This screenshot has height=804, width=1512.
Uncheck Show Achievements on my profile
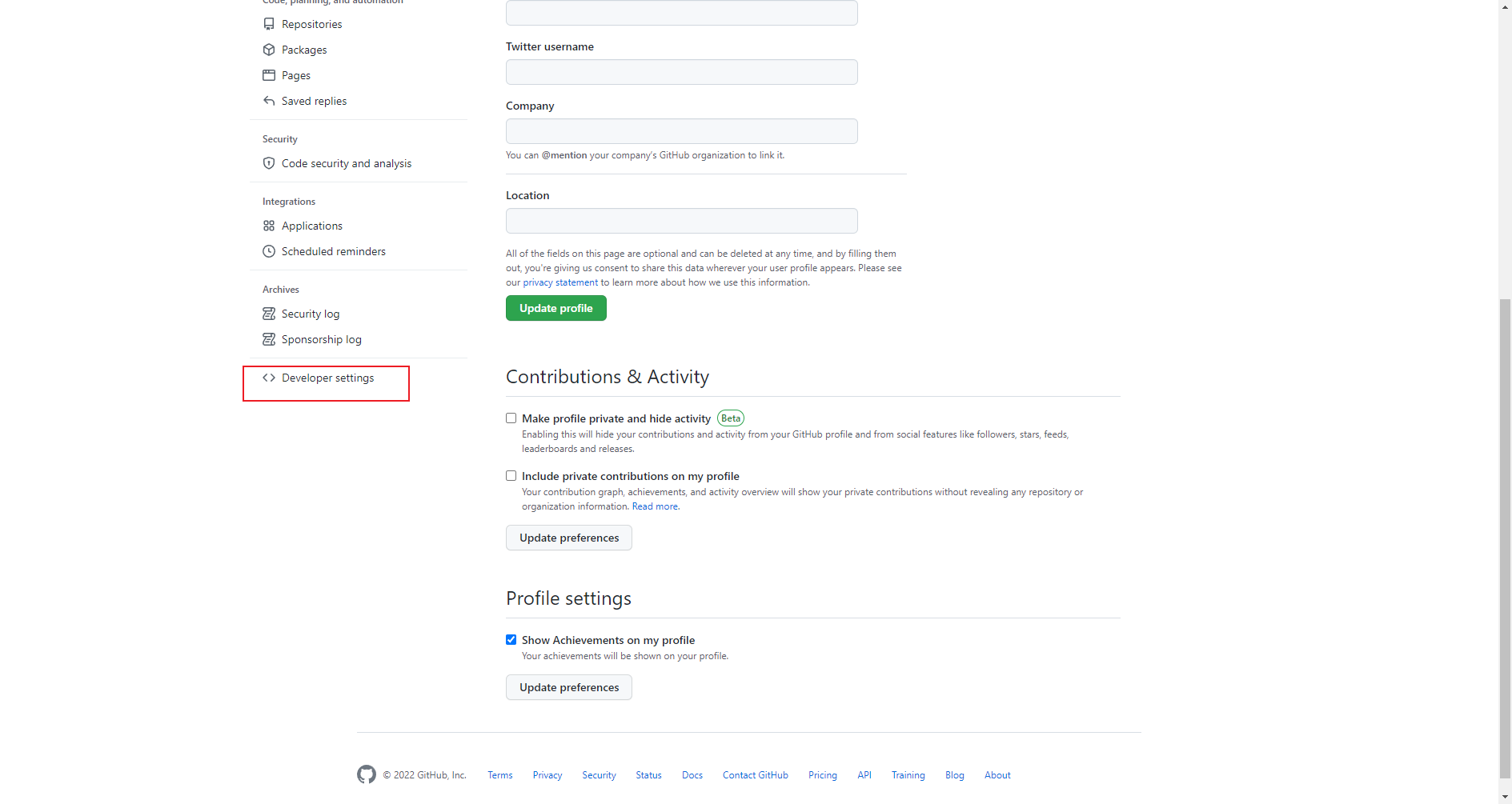511,640
